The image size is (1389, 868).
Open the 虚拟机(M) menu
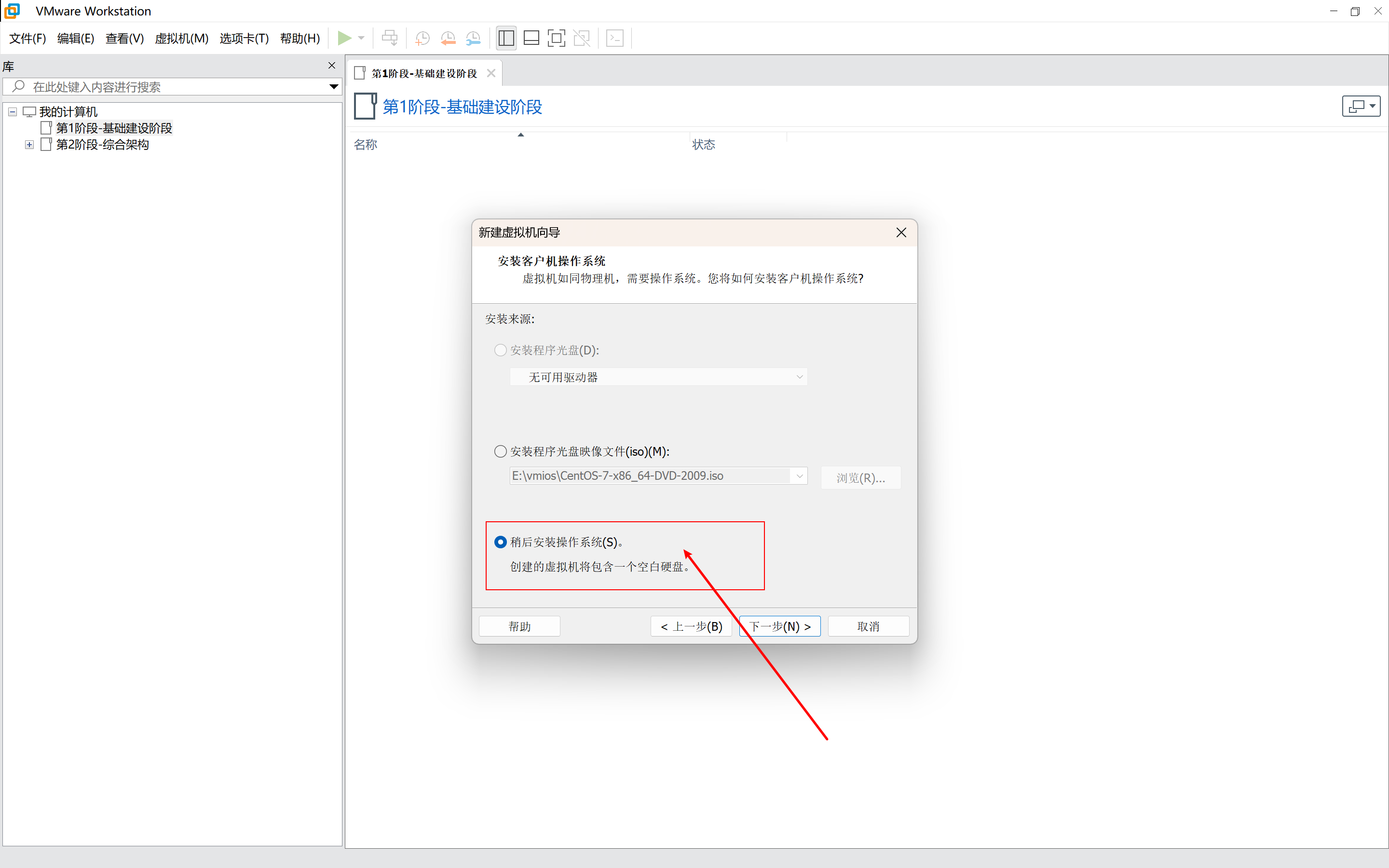click(x=181, y=39)
